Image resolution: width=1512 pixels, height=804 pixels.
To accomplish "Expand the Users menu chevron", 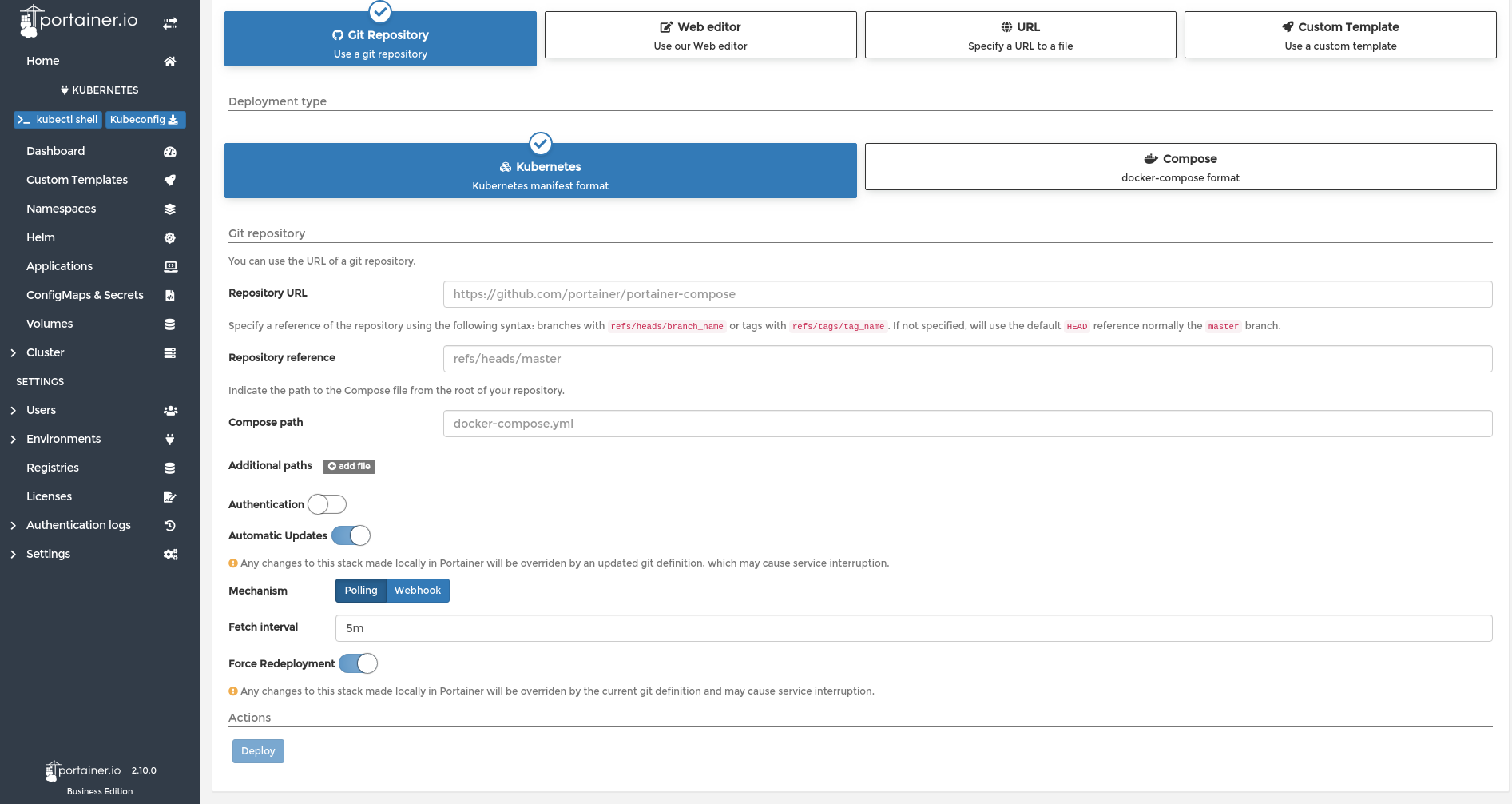I will coord(13,411).
